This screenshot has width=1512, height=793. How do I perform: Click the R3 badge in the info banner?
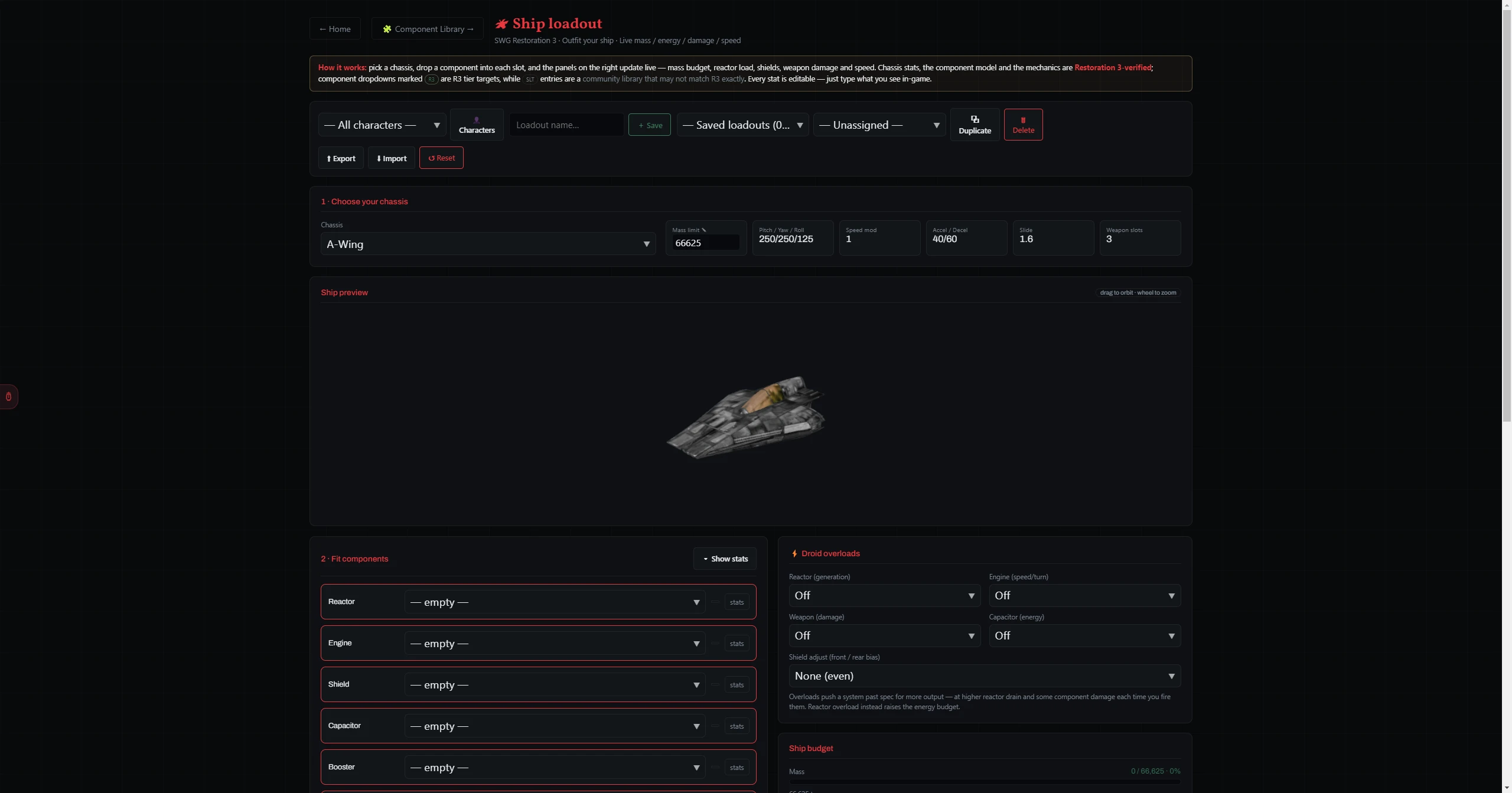point(431,79)
